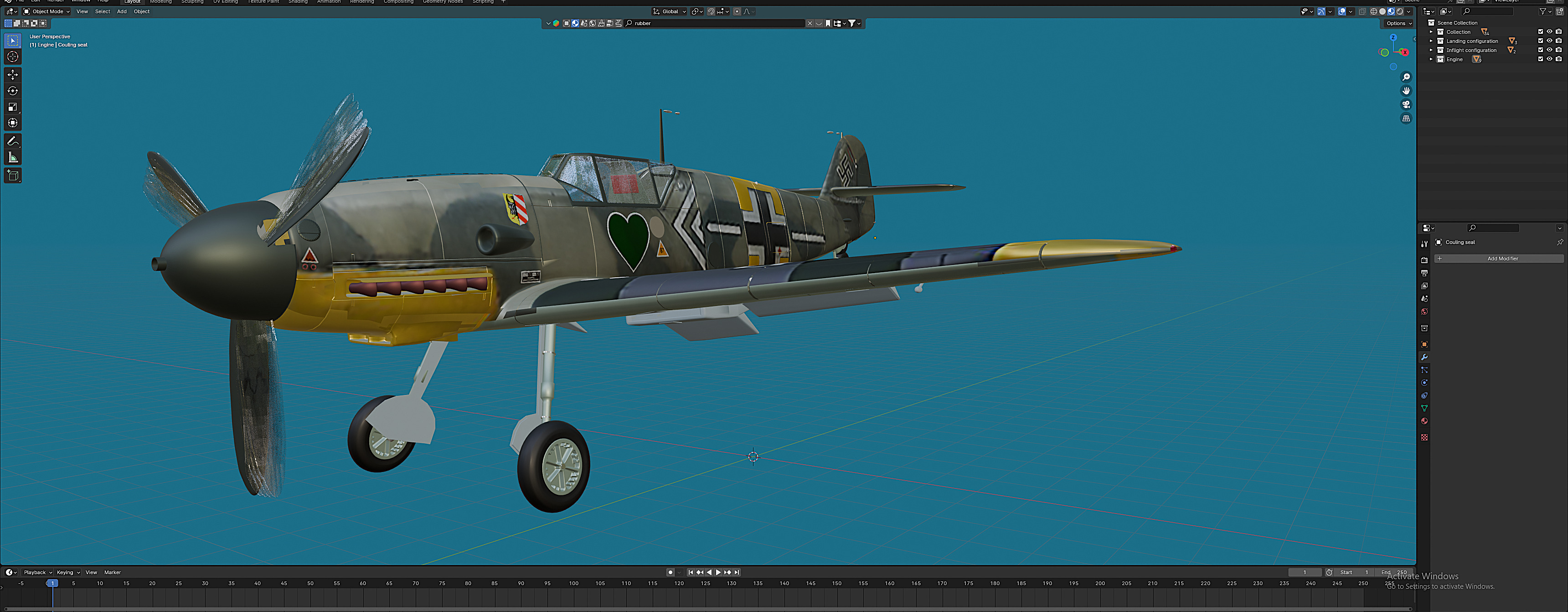
Task: Select the Cursor tool in toolbar
Action: 13,57
